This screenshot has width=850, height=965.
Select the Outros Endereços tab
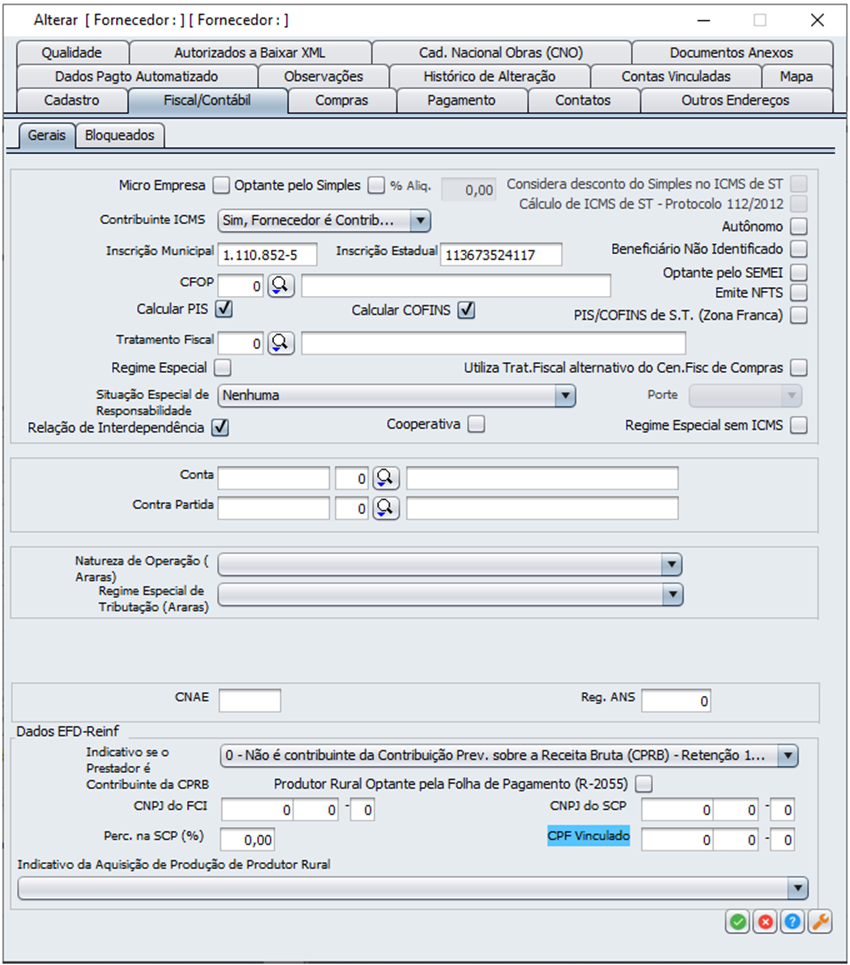click(x=736, y=100)
